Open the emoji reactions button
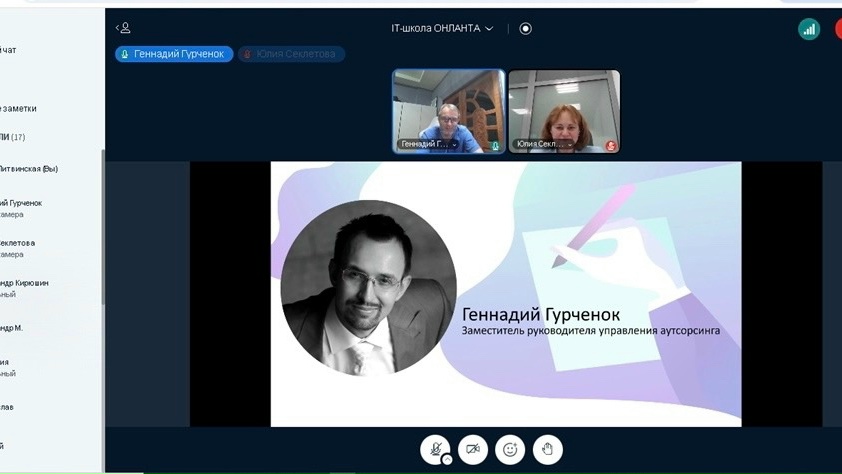The image size is (842, 474). point(510,449)
